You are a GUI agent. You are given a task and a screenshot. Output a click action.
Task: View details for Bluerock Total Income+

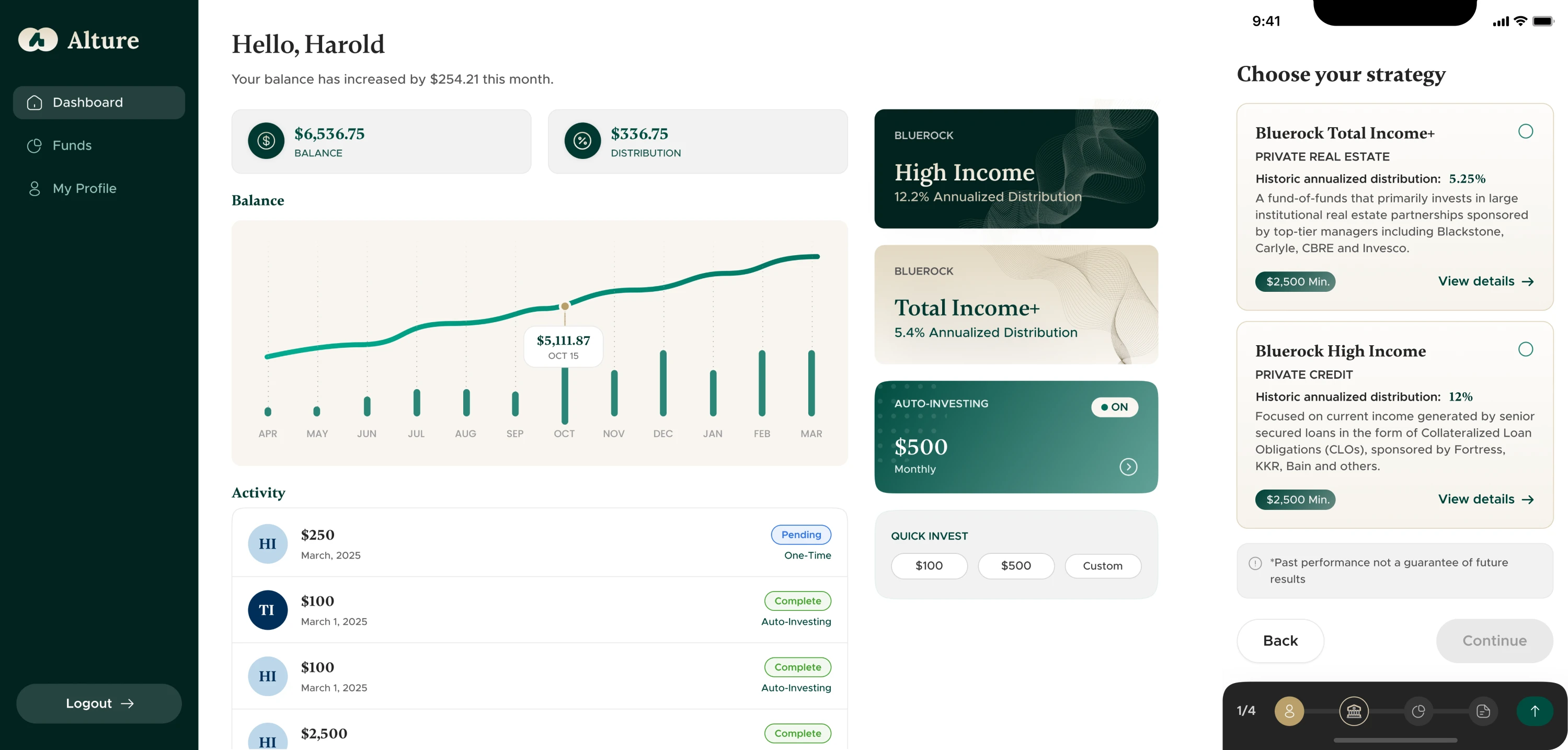click(1486, 281)
